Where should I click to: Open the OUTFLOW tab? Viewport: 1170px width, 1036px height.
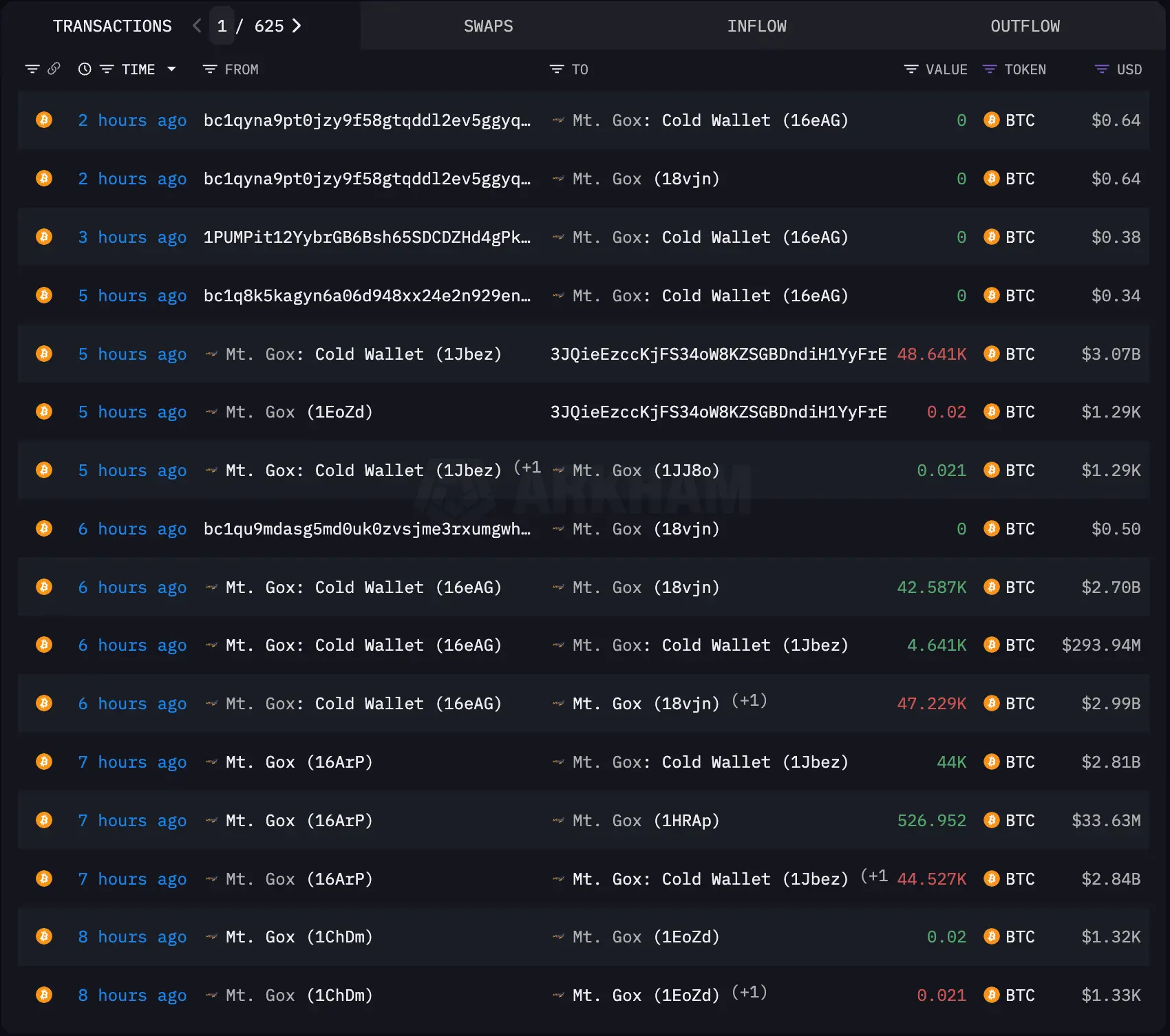pyautogui.click(x=1025, y=26)
